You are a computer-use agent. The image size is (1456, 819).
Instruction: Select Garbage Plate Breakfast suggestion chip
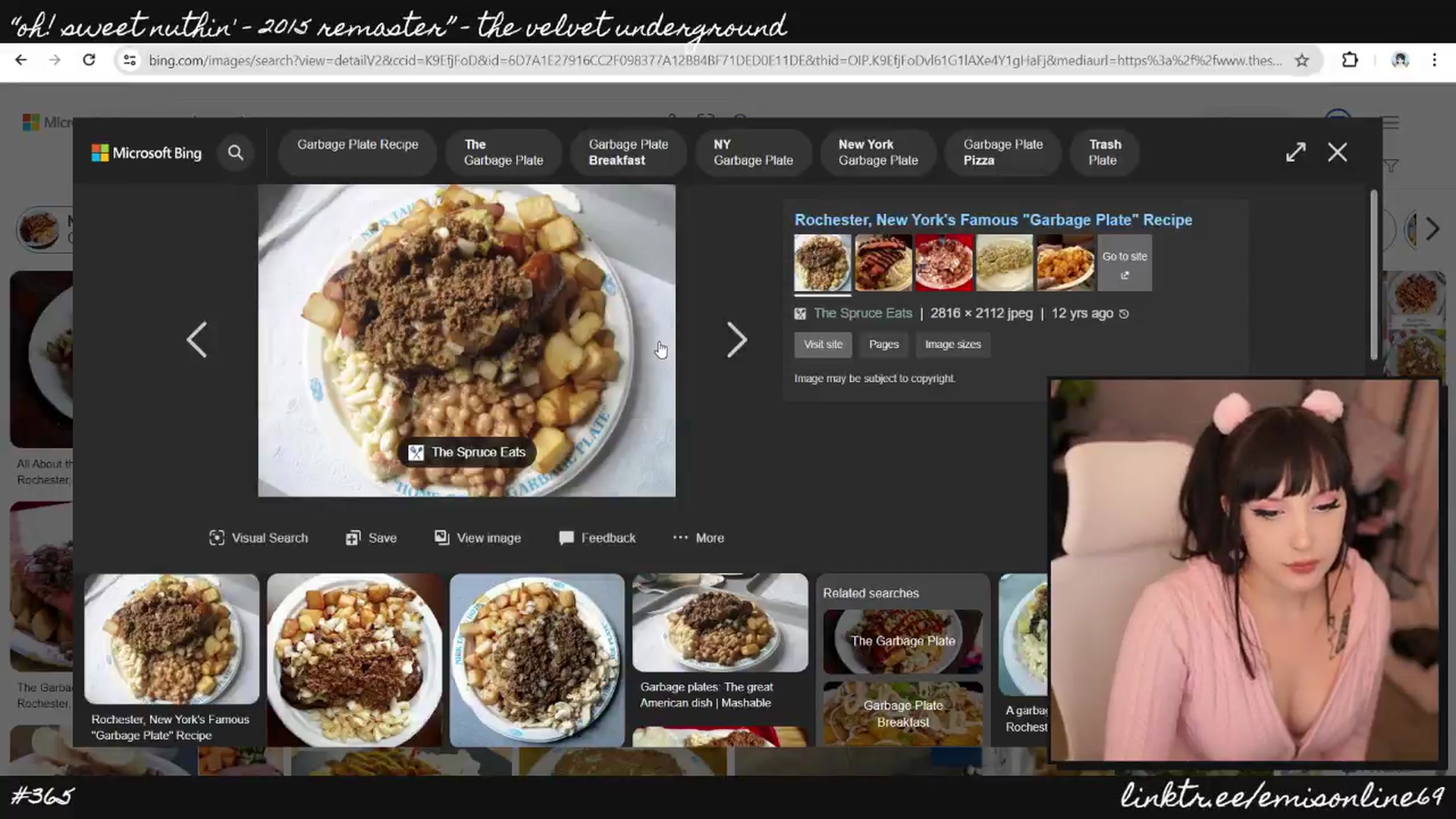[x=629, y=152]
